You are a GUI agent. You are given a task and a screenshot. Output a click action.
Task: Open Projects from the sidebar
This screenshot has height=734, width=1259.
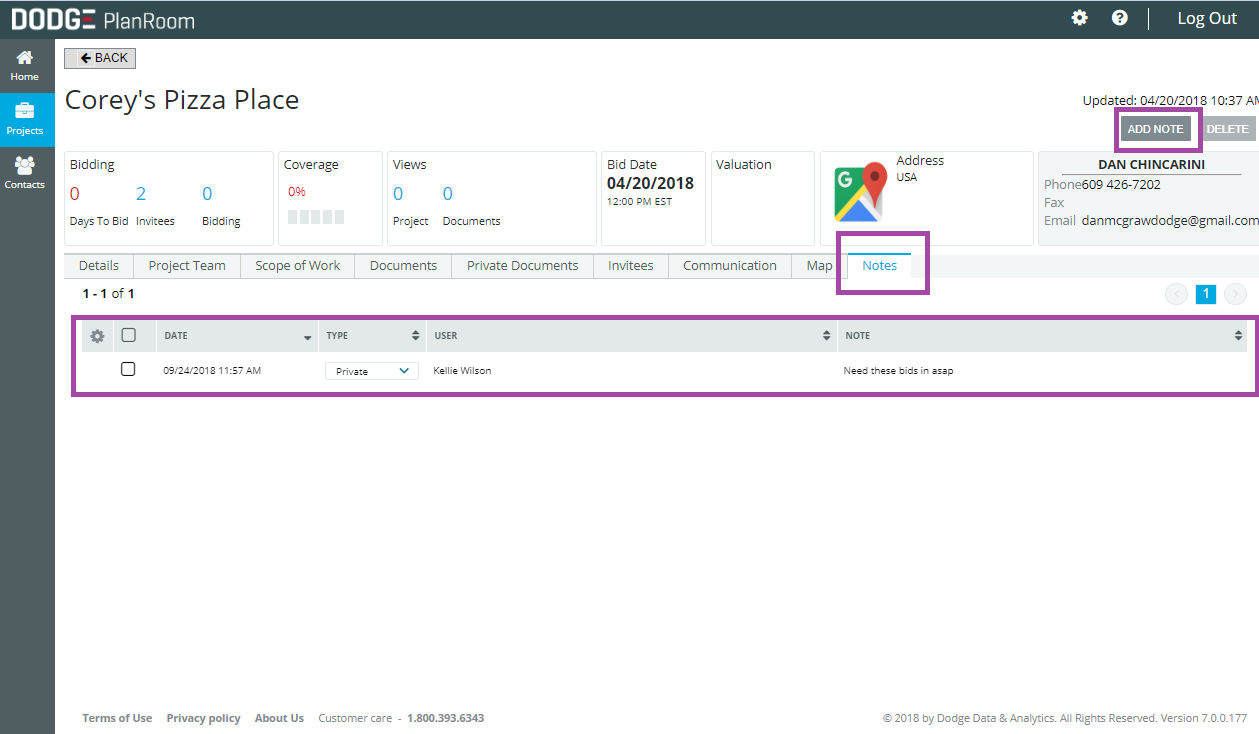[x=24, y=119]
